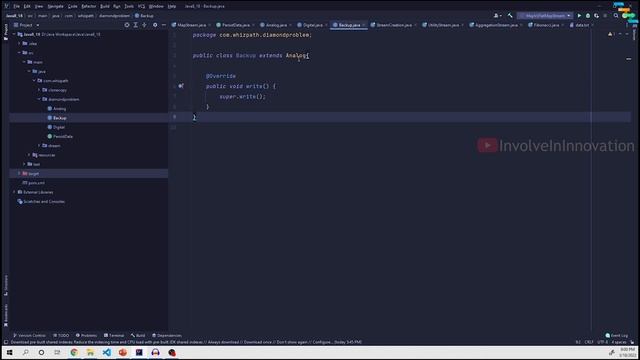Open the Event Log
Screen dimensions: 640x360
pos(617,336)
